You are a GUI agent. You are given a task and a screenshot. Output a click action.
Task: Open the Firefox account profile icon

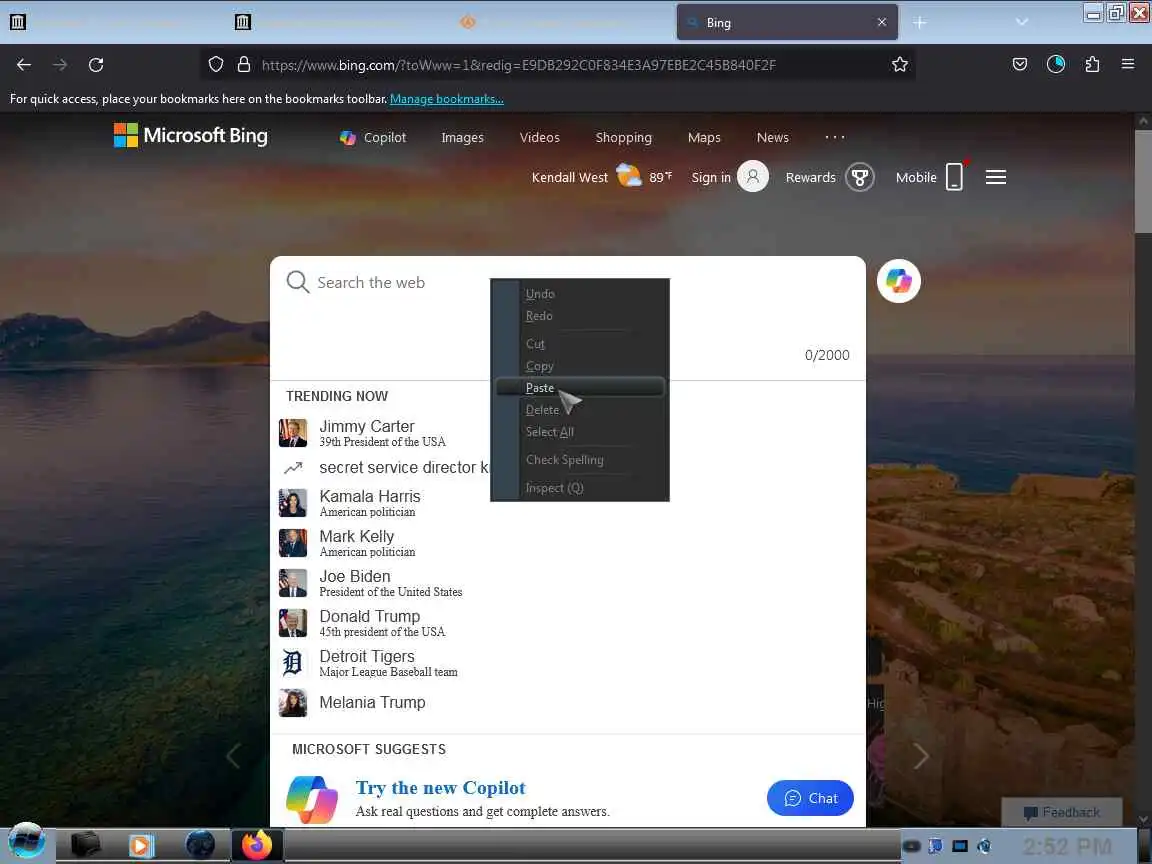click(x=1056, y=65)
